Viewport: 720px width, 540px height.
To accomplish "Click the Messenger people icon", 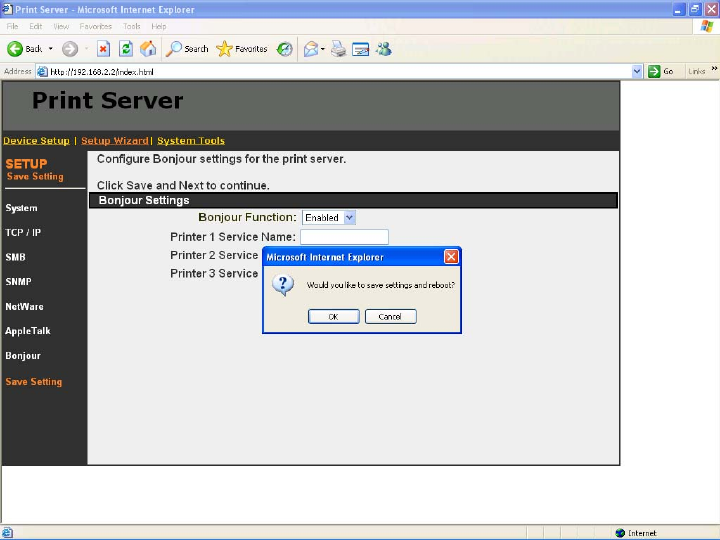I will (x=384, y=49).
